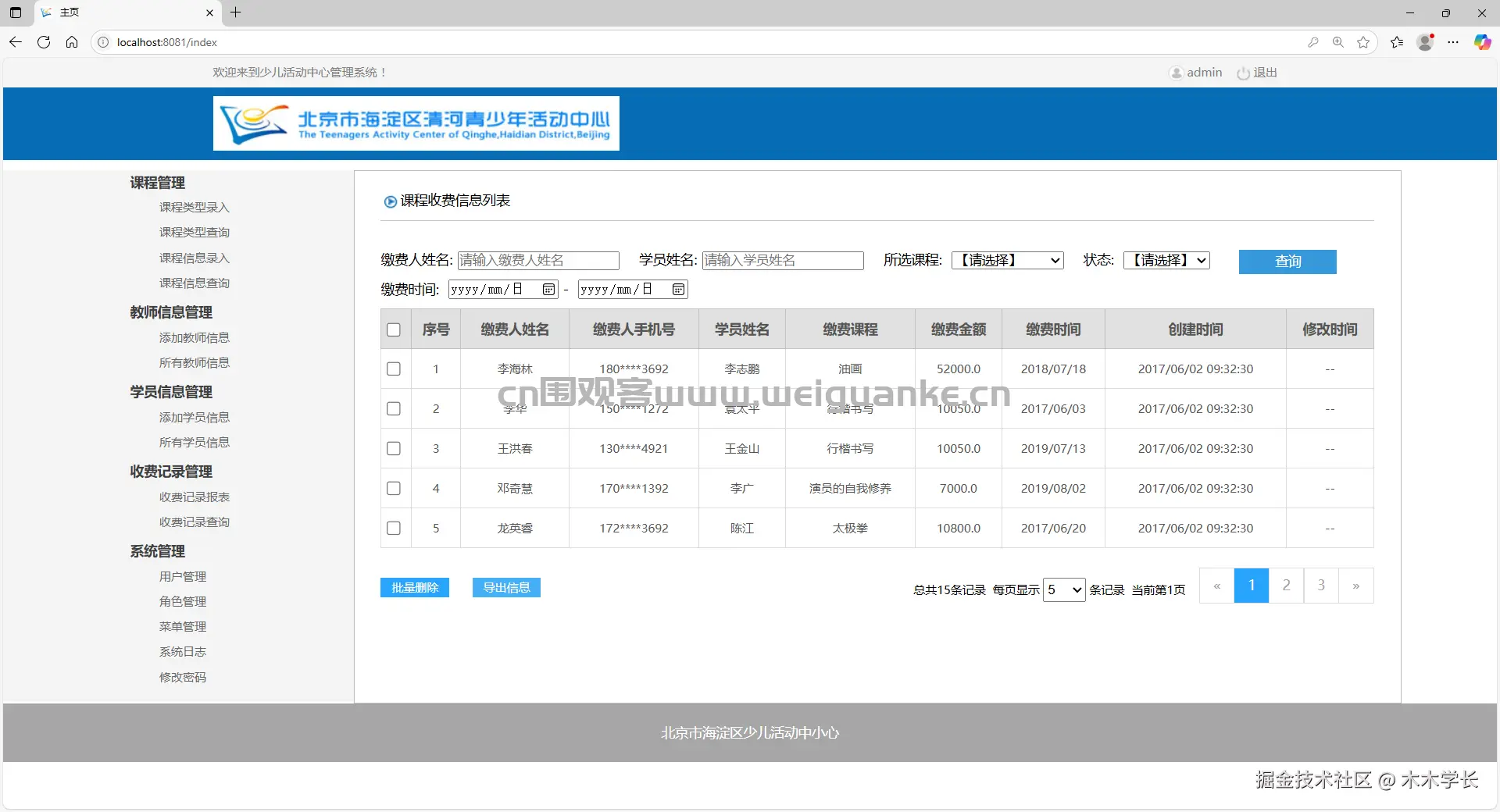Open the favorites list icon

(1397, 42)
